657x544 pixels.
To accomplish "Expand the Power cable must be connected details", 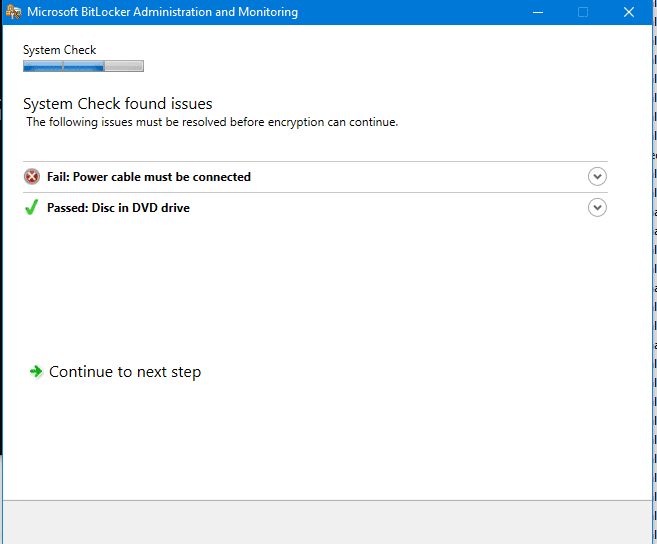I will tap(597, 176).
